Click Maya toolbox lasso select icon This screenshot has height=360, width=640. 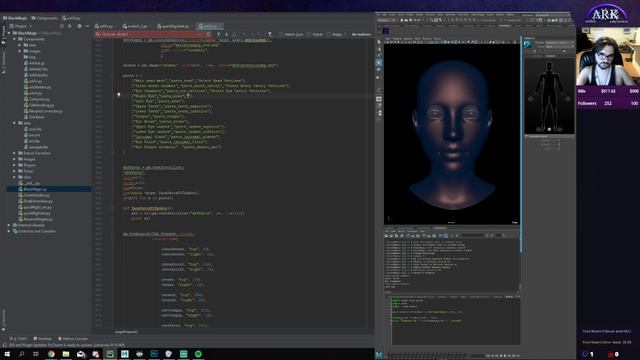point(379,49)
